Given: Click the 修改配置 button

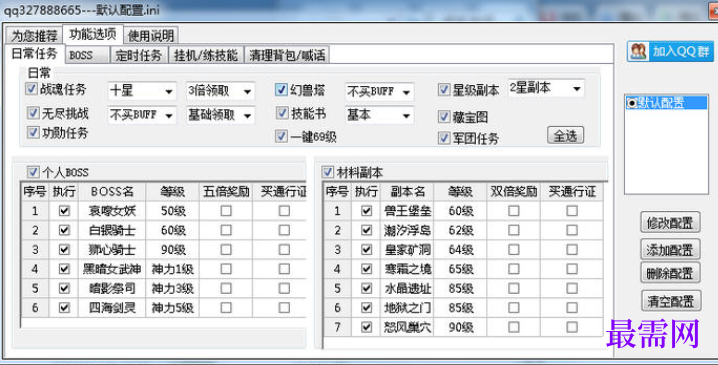Looking at the screenshot, I should pos(670,223).
